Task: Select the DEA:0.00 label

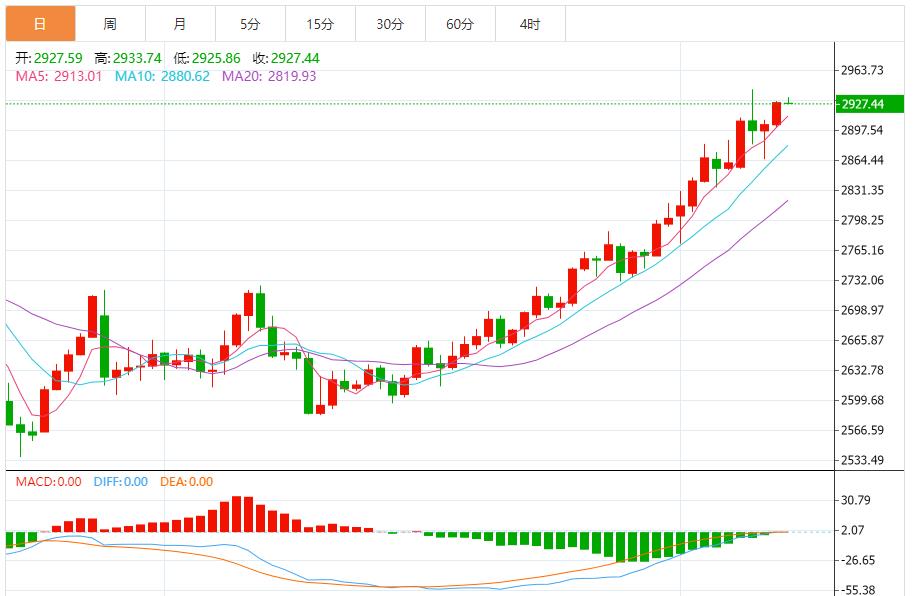Action: (185, 482)
